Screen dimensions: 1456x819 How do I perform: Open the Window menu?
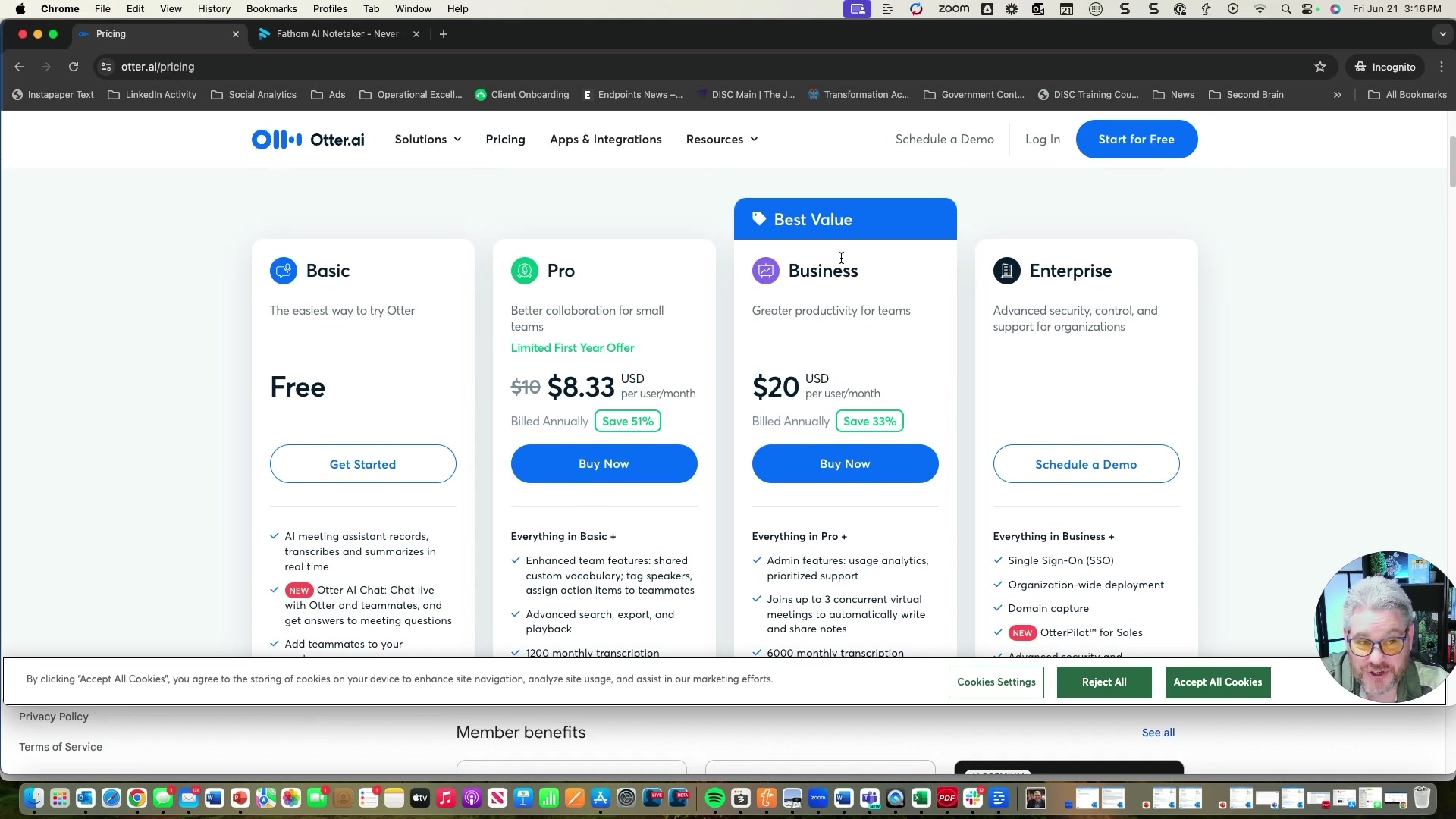click(413, 9)
